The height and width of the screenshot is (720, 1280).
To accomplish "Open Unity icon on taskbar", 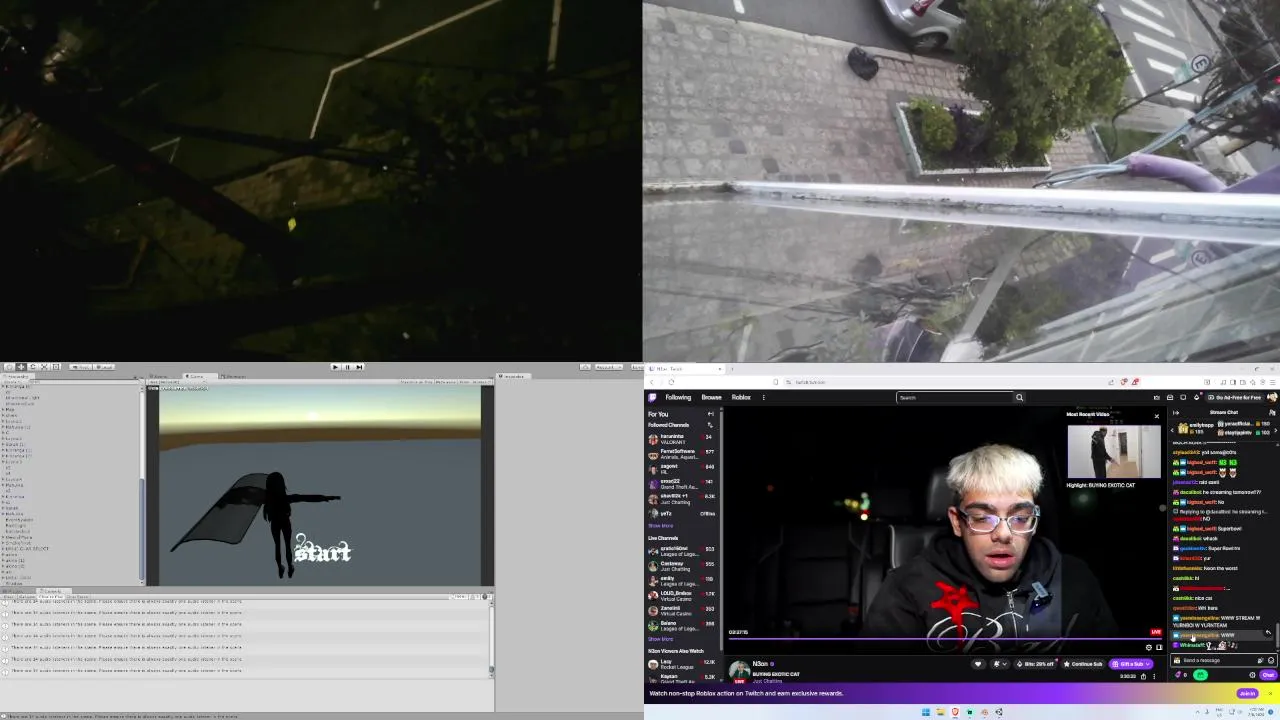I will pos(999,712).
